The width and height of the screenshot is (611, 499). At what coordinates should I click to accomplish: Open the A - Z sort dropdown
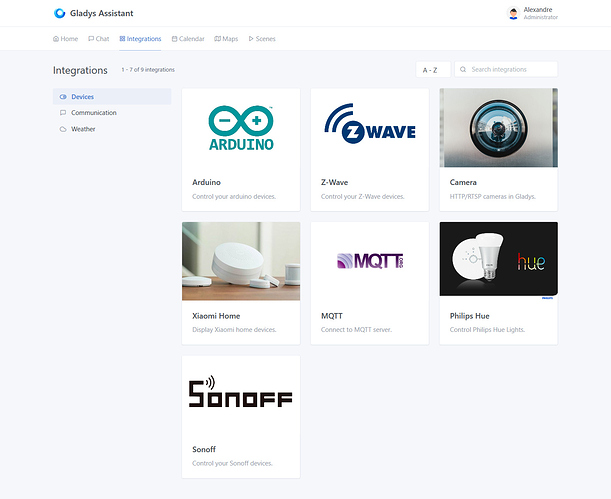click(433, 70)
